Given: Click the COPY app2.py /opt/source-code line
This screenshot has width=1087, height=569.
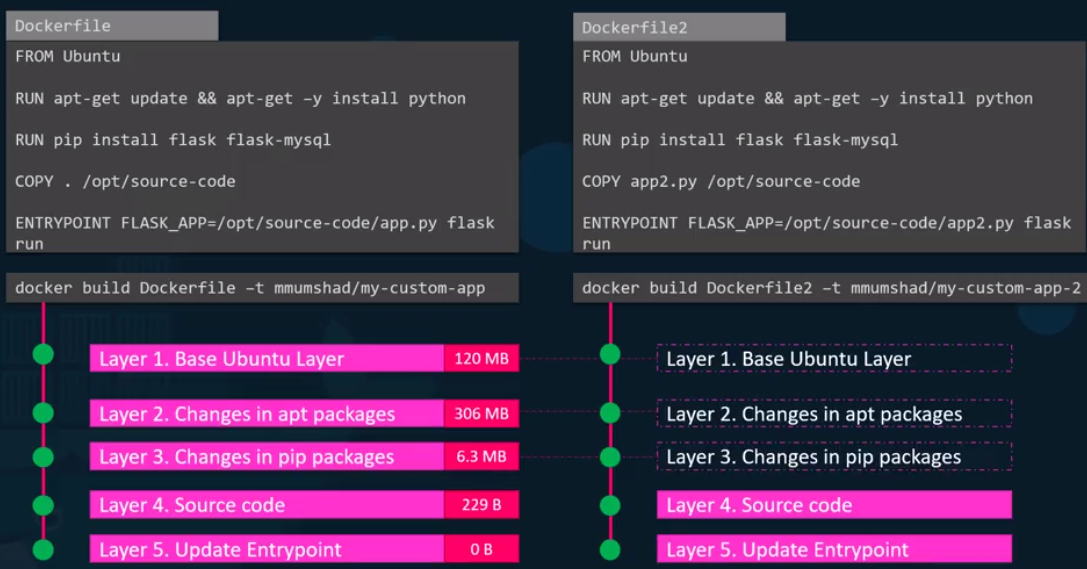Looking at the screenshot, I should click(721, 181).
